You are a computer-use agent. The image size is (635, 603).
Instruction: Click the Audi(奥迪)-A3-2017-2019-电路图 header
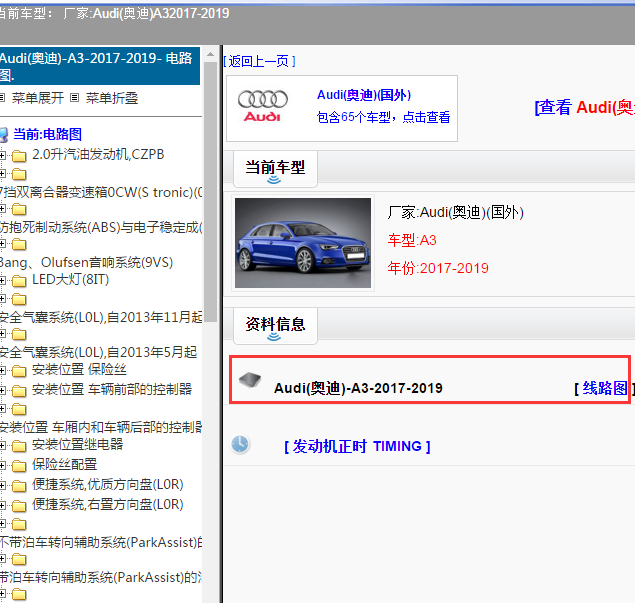click(x=100, y=66)
